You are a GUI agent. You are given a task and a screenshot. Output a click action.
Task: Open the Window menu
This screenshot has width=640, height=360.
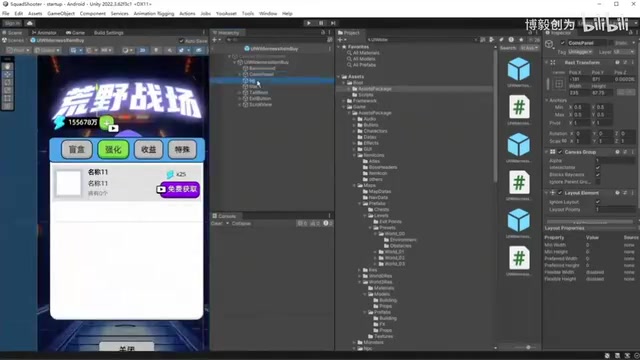point(268,13)
